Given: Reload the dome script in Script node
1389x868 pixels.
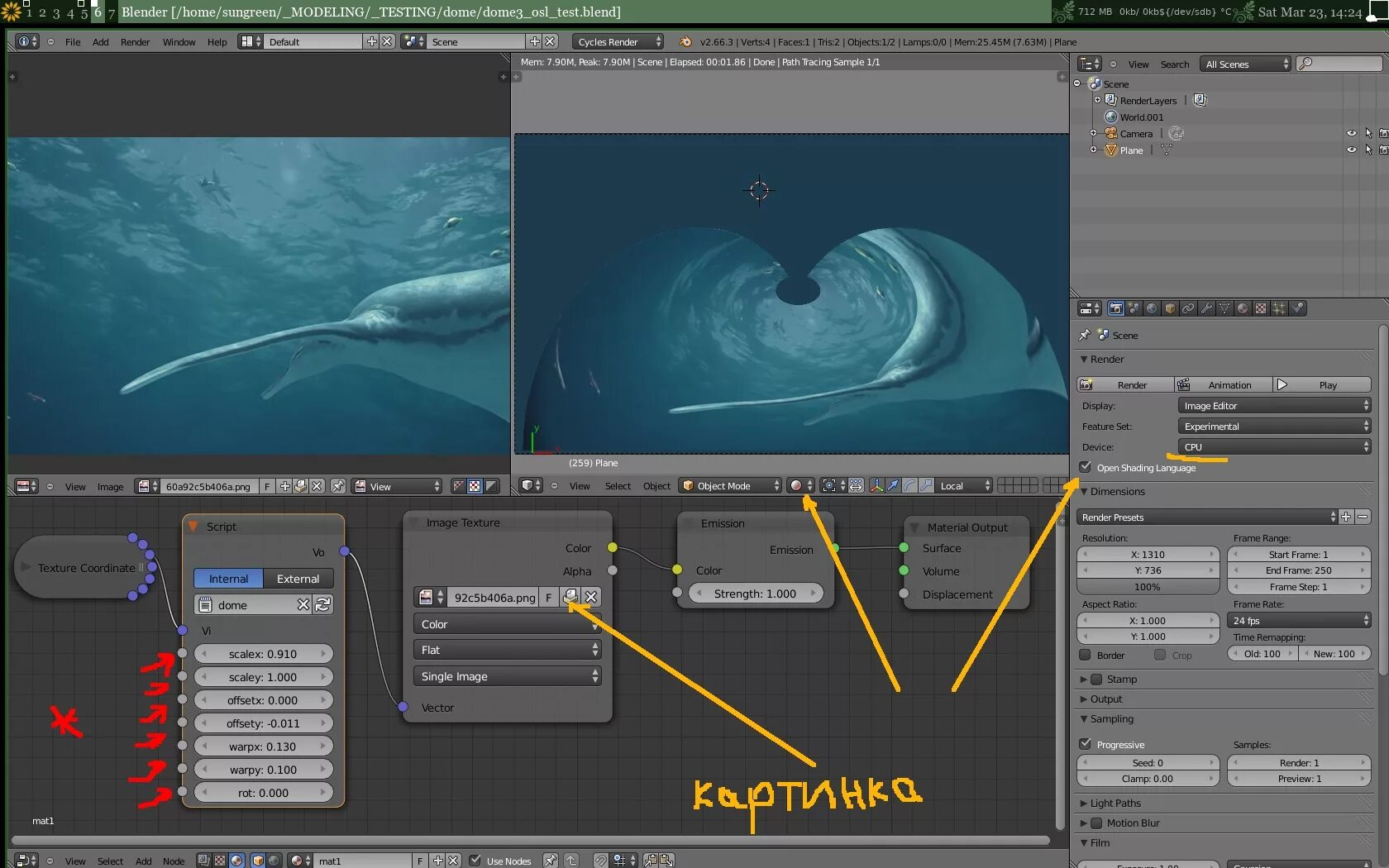Looking at the screenshot, I should point(323,605).
